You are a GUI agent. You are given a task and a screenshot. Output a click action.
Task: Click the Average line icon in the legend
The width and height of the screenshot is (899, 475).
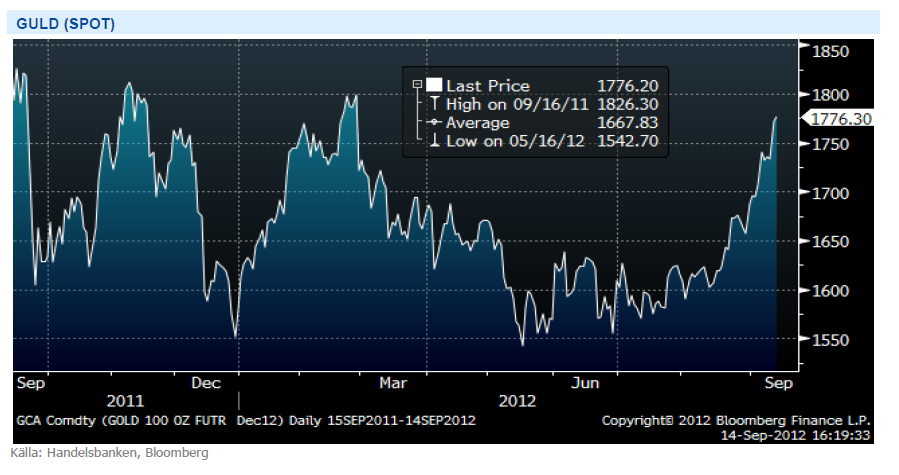434,123
